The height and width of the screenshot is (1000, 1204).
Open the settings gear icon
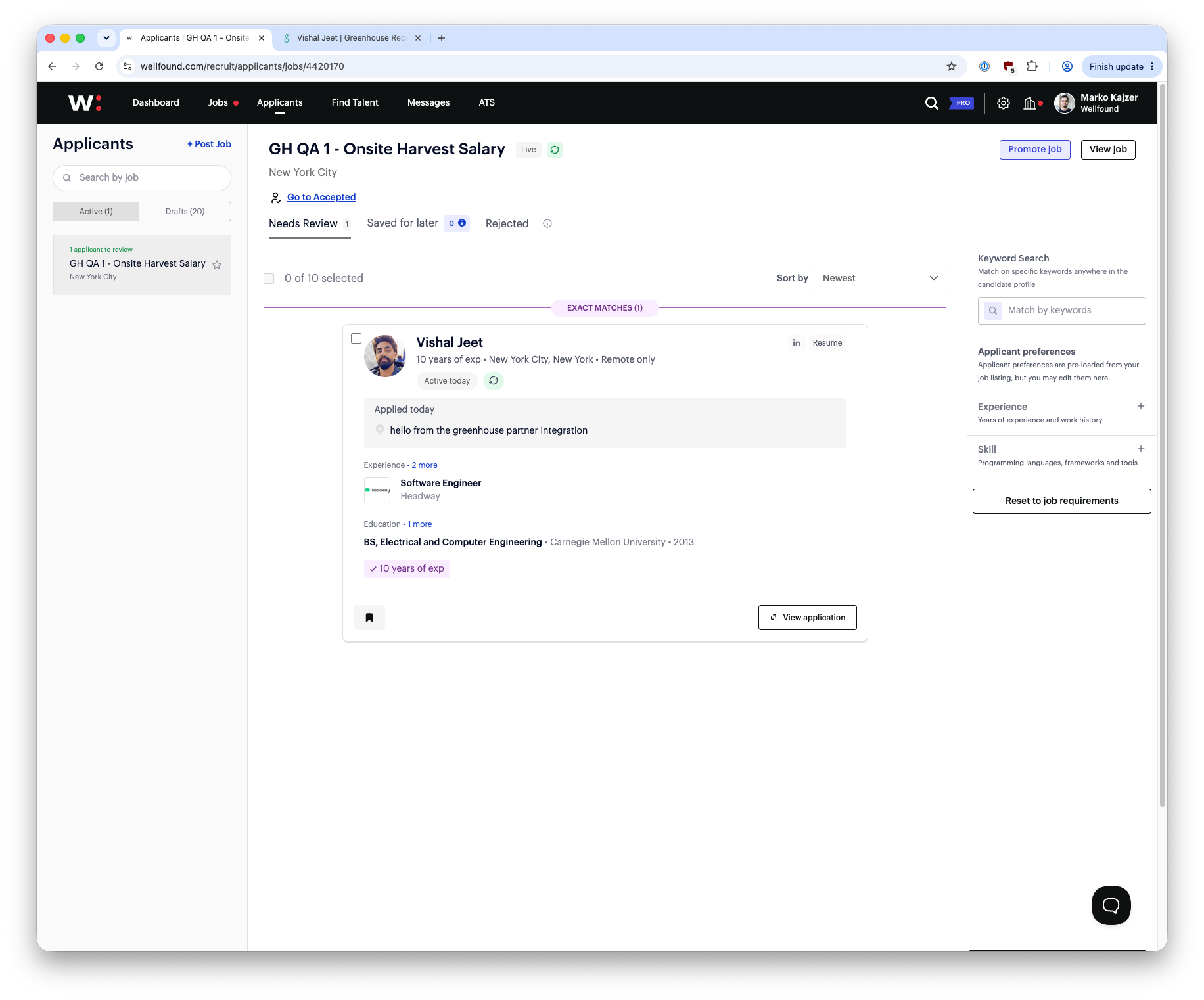pyautogui.click(x=1003, y=103)
